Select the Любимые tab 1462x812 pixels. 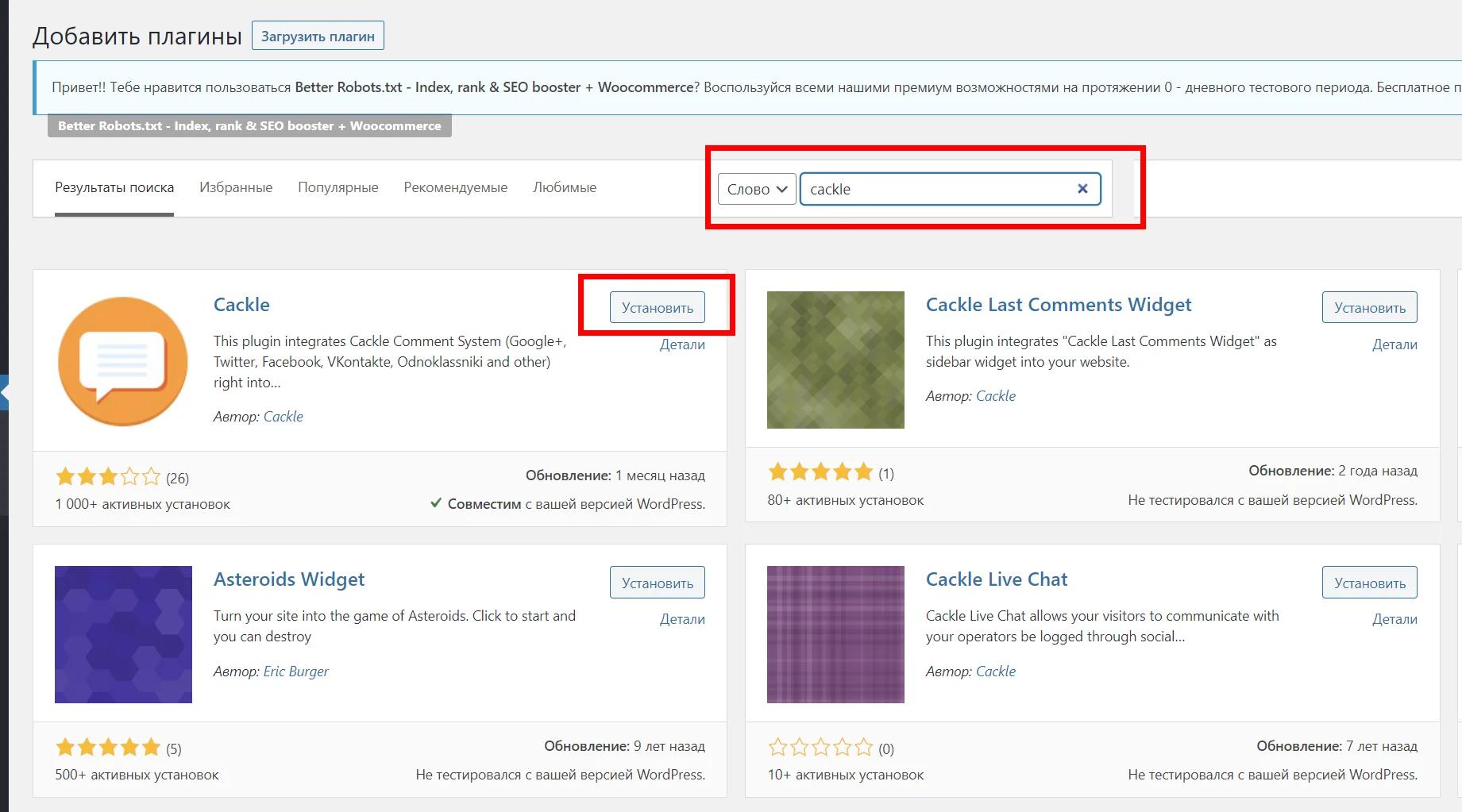[x=564, y=187]
